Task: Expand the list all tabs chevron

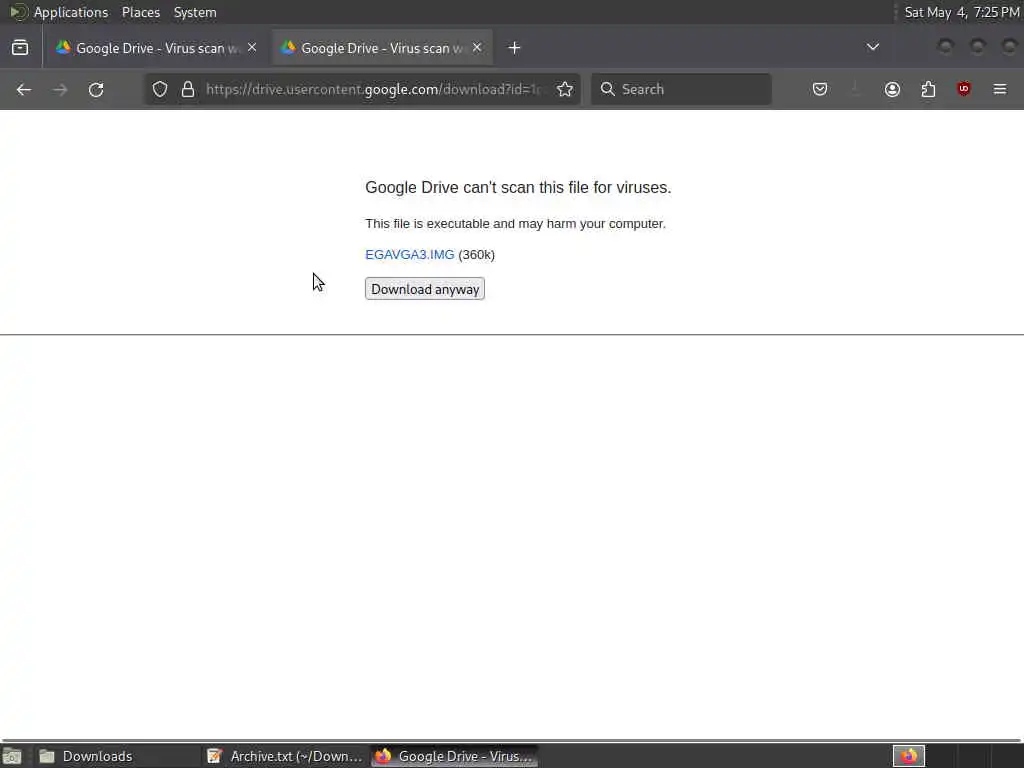Action: click(x=872, y=47)
